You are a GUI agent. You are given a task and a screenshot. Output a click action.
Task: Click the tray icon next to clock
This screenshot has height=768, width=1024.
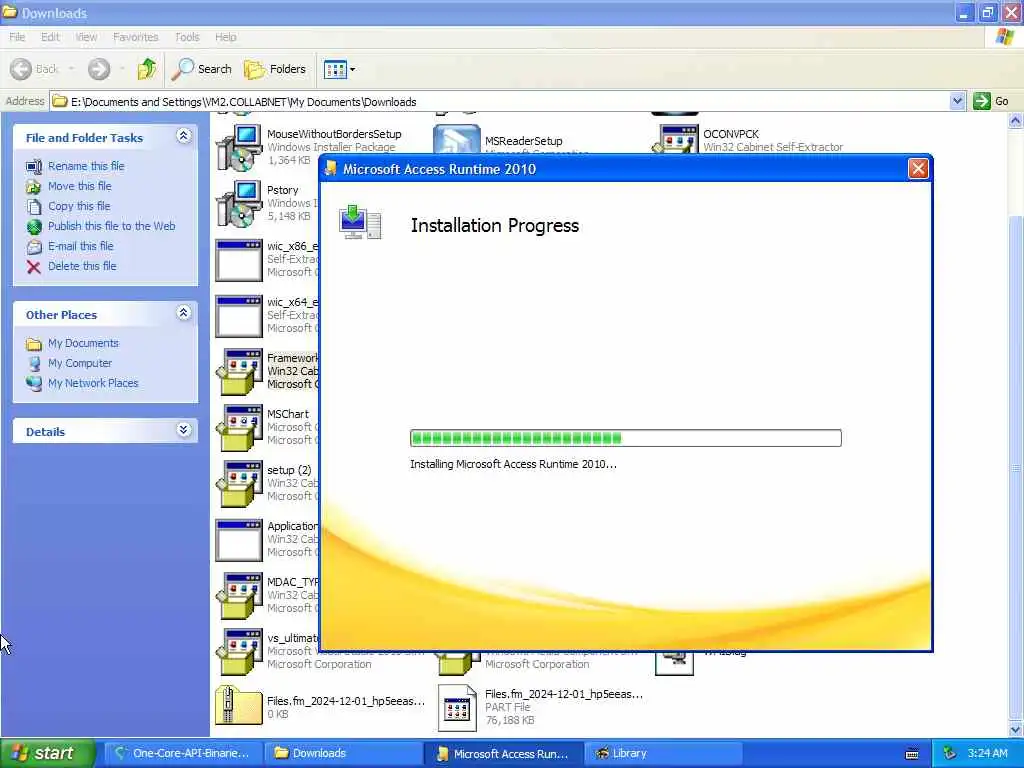pyautogui.click(x=950, y=753)
